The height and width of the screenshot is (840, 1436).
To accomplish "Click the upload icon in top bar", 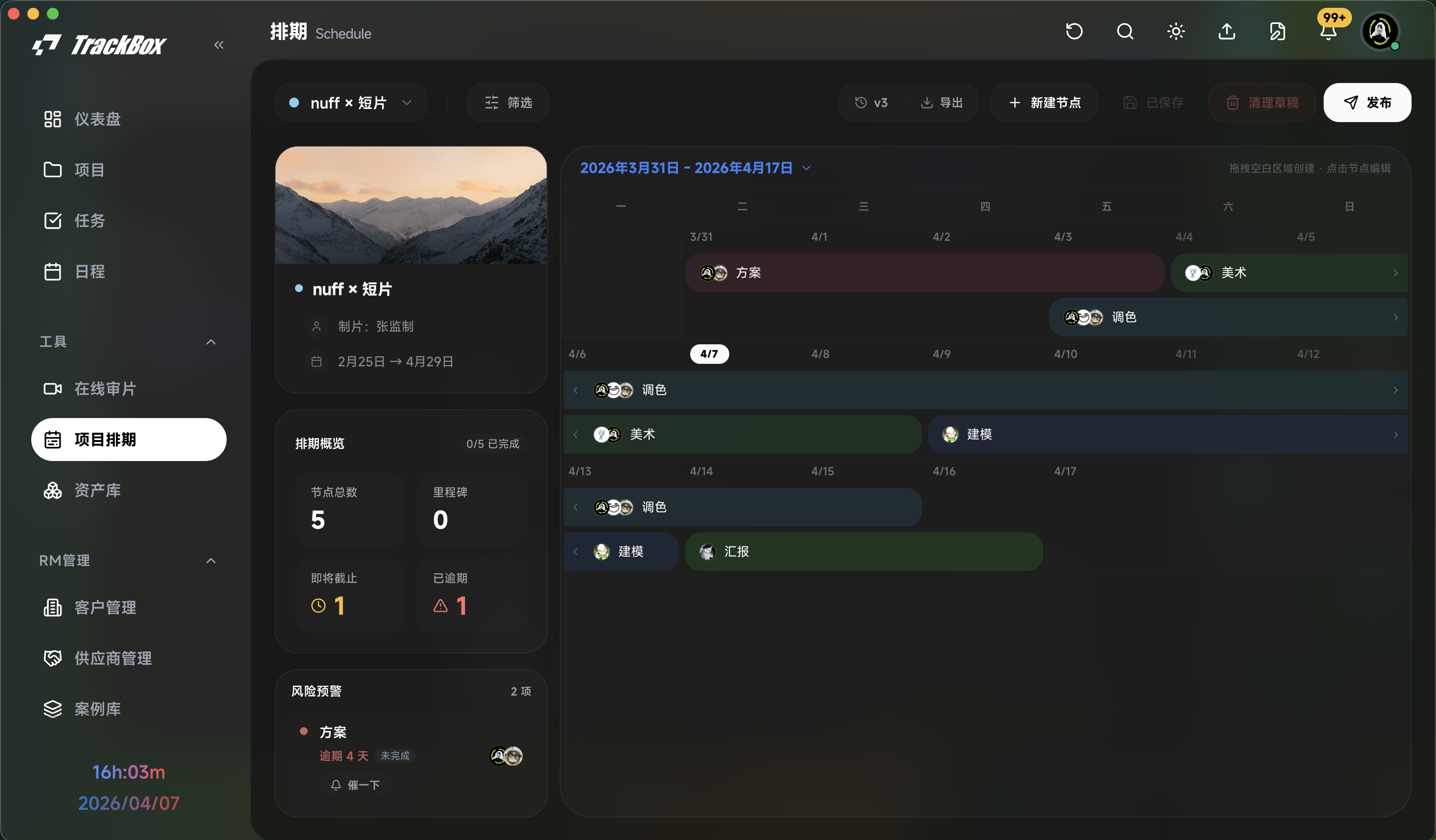I will [1227, 31].
